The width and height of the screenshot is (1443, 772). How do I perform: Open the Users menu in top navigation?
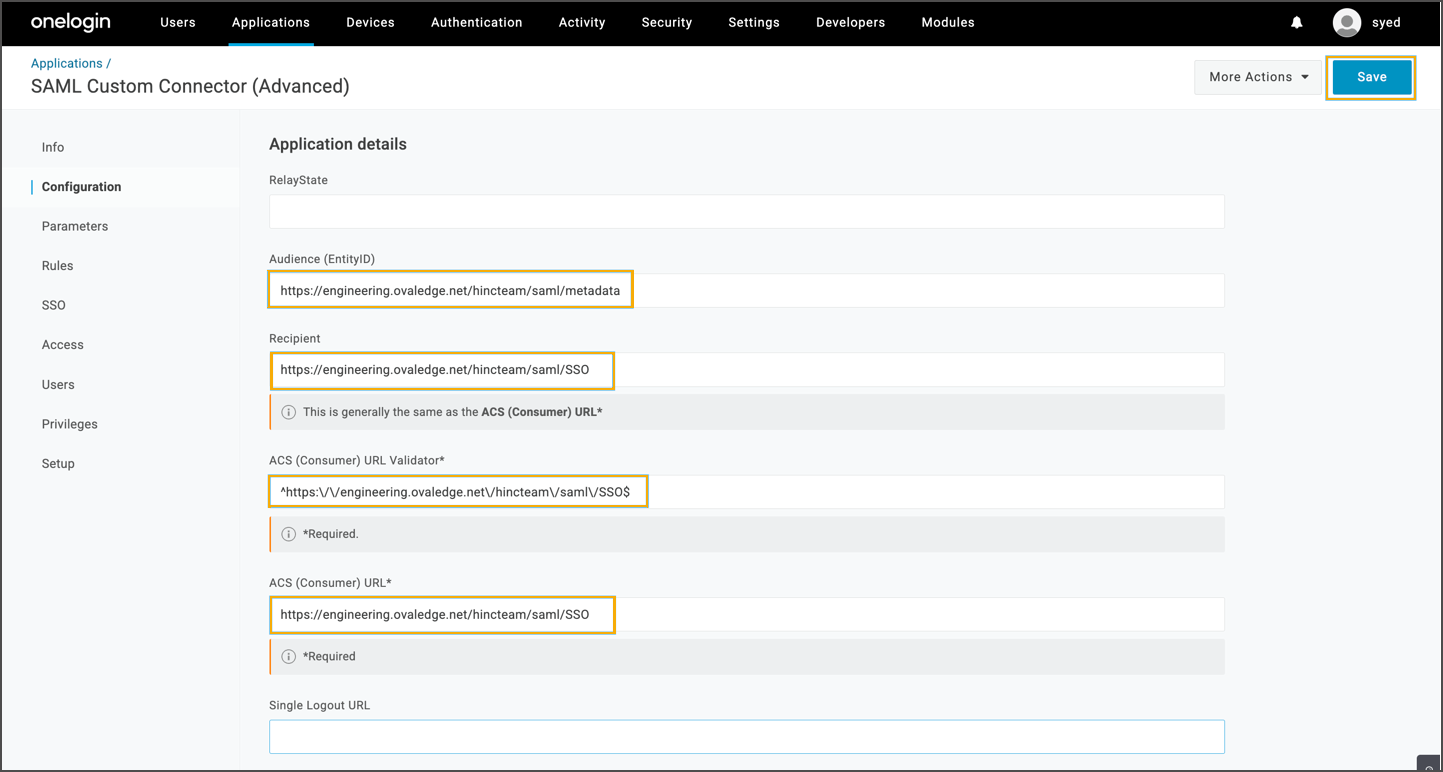[x=178, y=22]
